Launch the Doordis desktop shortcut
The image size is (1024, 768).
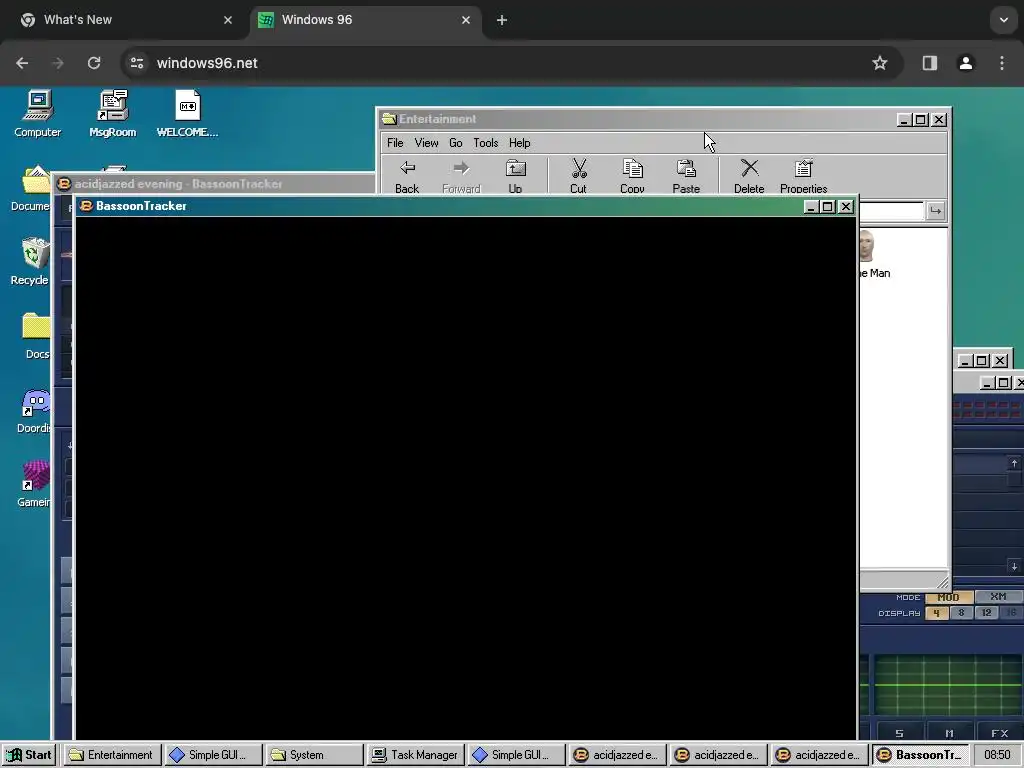pos(34,411)
